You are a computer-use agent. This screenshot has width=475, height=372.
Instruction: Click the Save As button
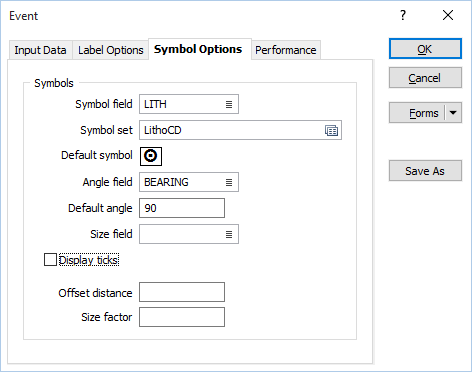425,171
